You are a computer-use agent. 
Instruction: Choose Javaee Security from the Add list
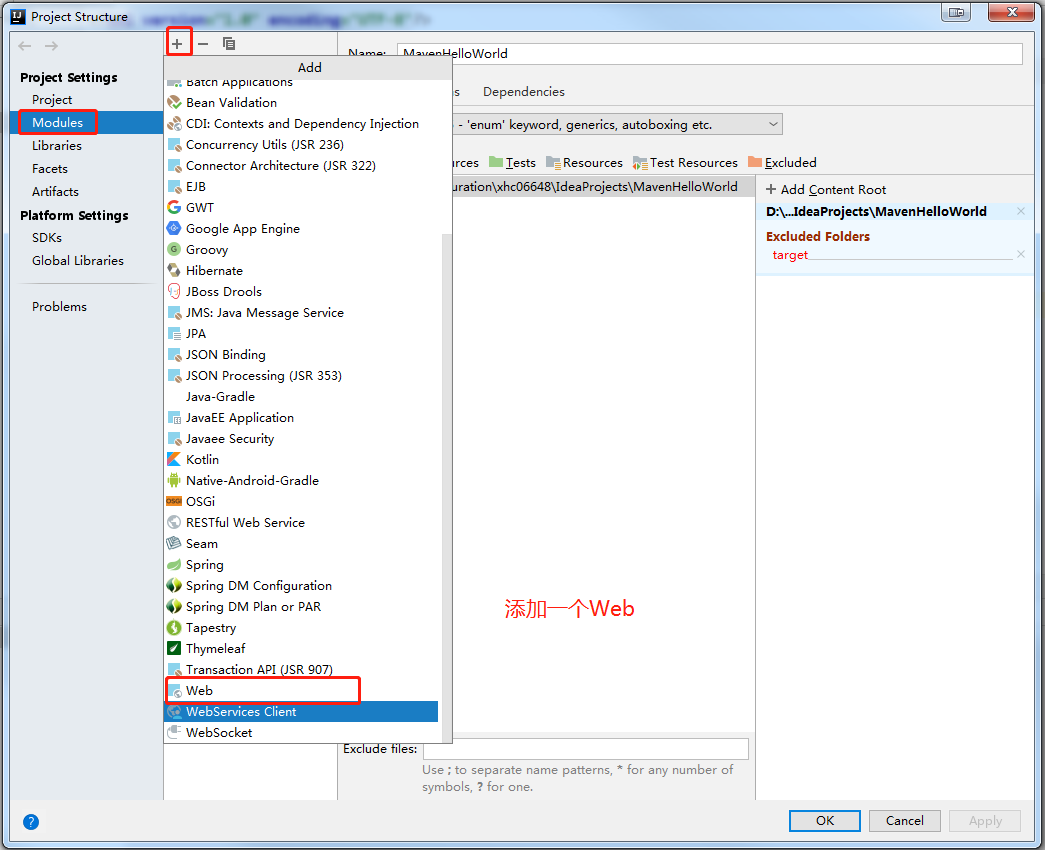(x=301, y=439)
